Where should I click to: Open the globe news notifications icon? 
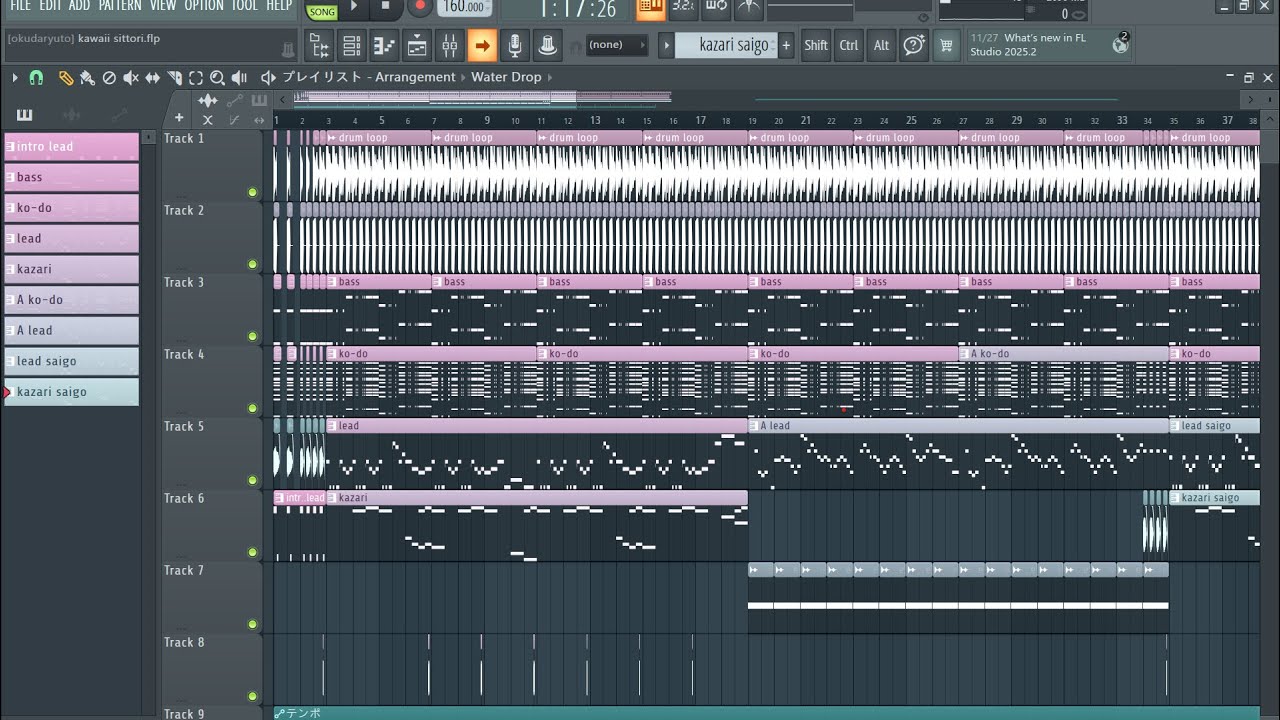click(1120, 44)
